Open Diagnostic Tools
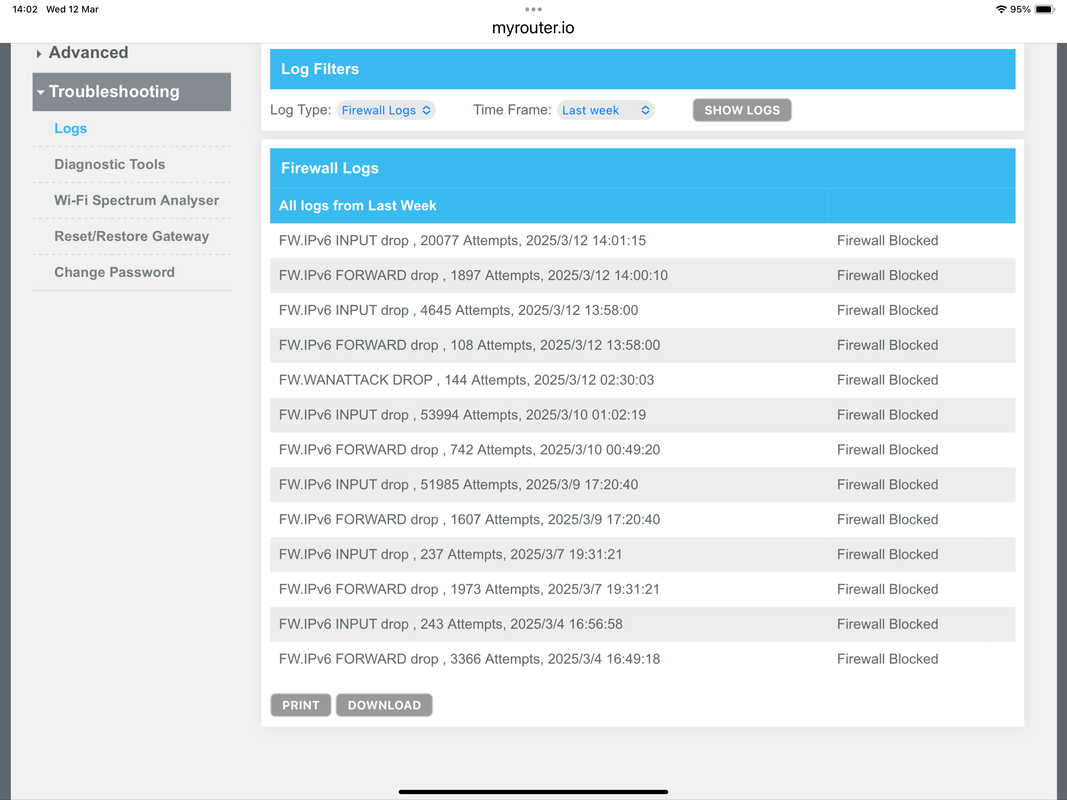 point(110,165)
